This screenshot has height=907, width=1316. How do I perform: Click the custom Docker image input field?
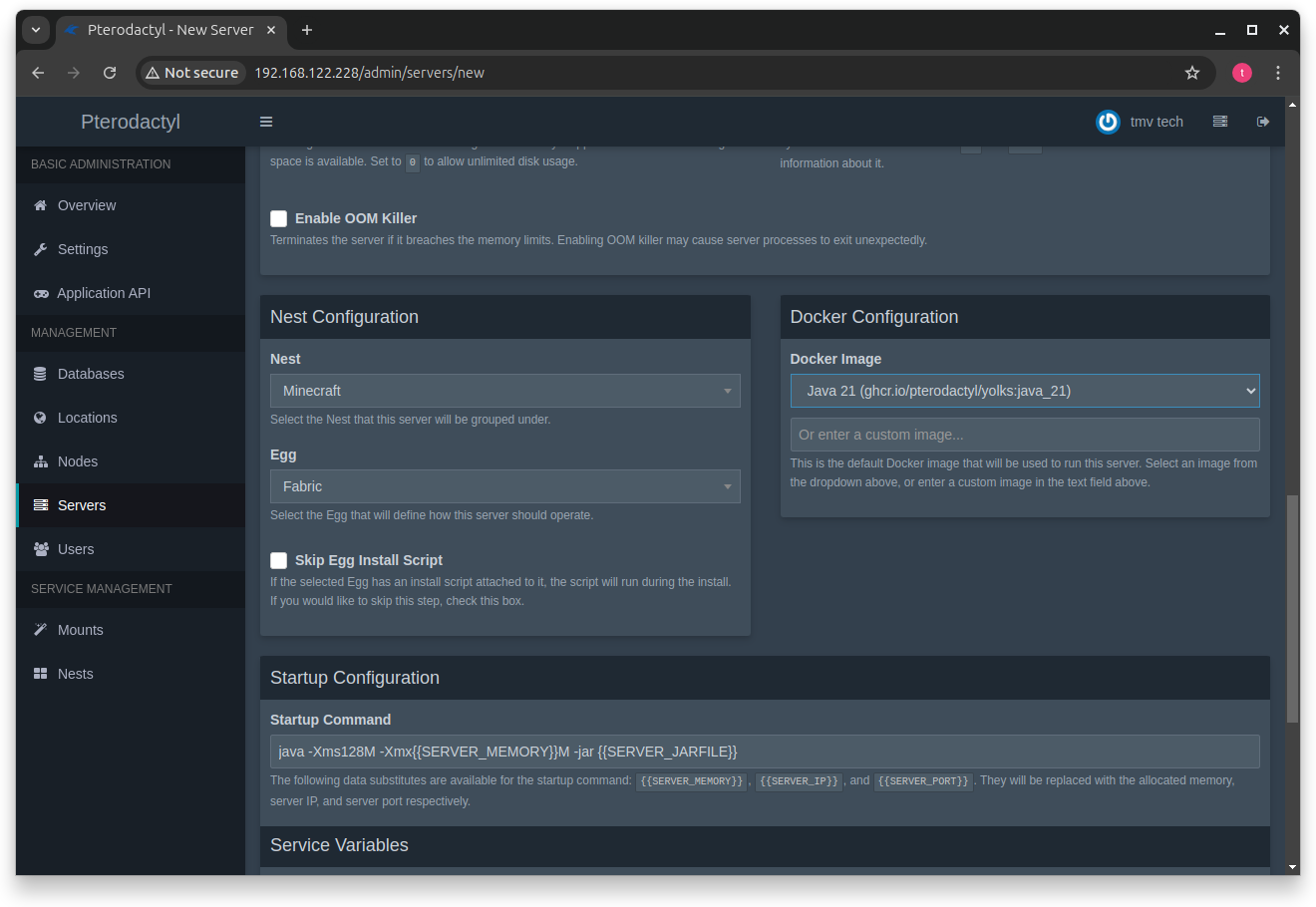pyautogui.click(x=1025, y=434)
